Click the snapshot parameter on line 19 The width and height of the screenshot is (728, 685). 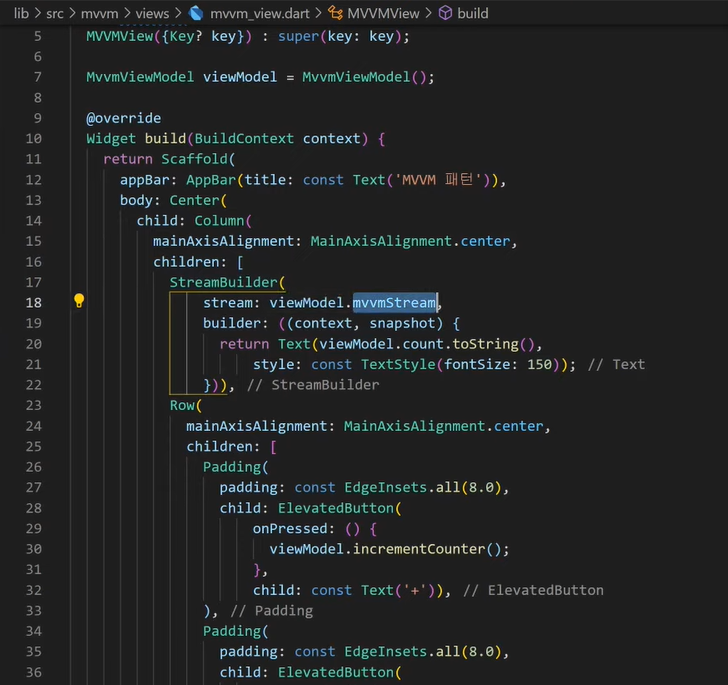(403, 323)
